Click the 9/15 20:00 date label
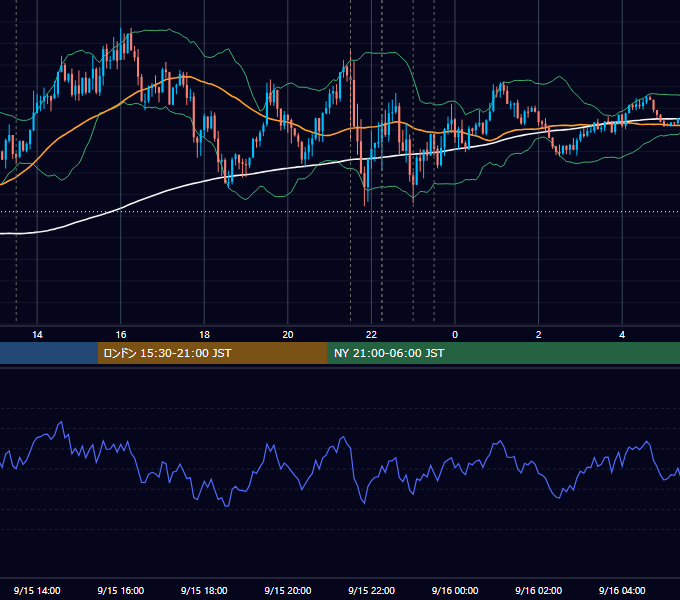680x600 pixels. coord(288,590)
